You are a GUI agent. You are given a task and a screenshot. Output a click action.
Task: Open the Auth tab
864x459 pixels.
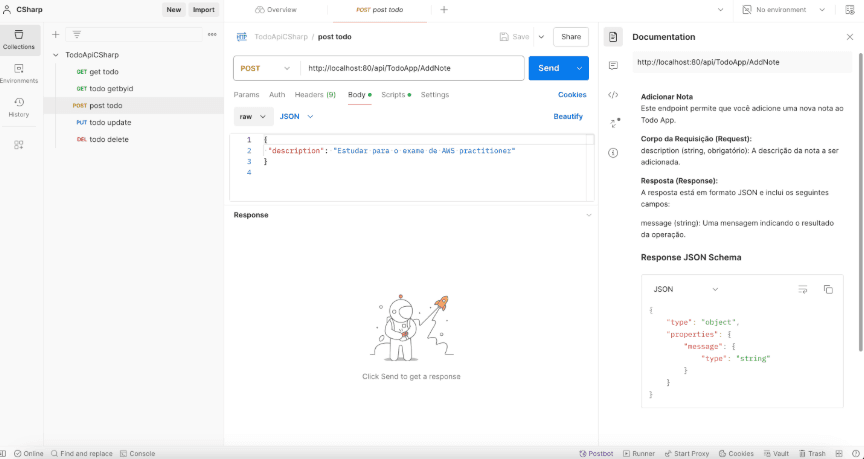277,95
